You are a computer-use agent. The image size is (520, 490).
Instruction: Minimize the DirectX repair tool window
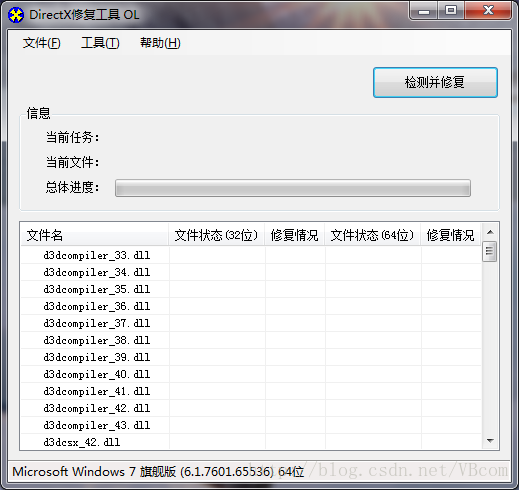tap(424, 11)
